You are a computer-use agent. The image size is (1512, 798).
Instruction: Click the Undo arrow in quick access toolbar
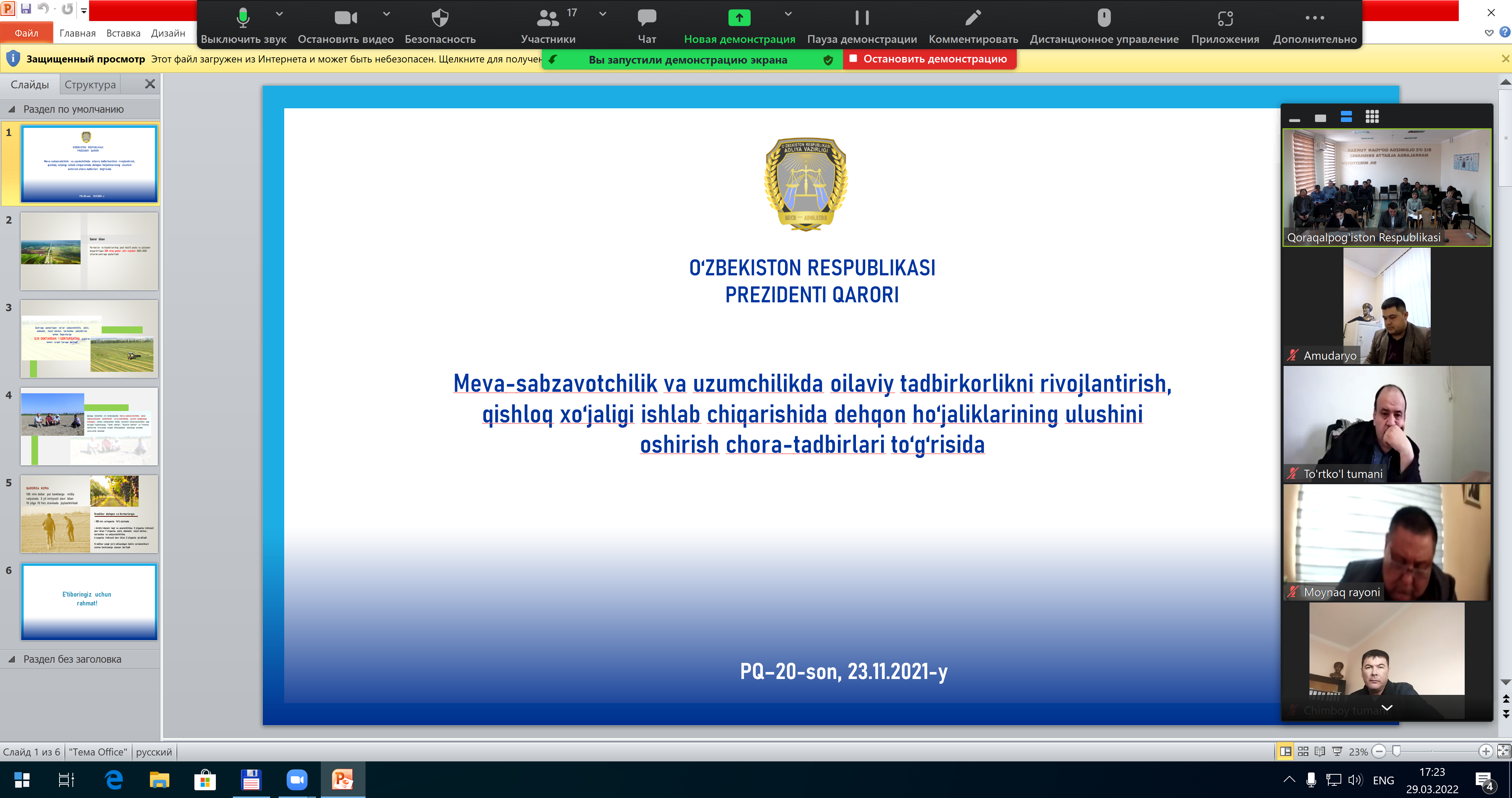tap(43, 9)
